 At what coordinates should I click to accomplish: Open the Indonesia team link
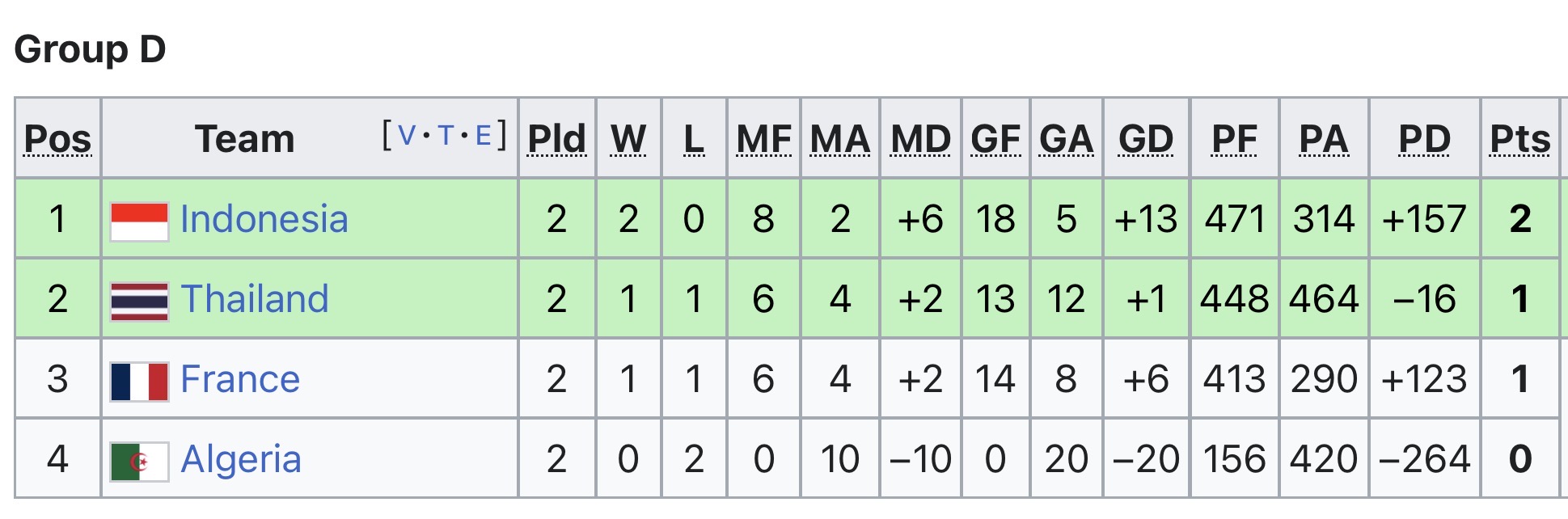264,219
